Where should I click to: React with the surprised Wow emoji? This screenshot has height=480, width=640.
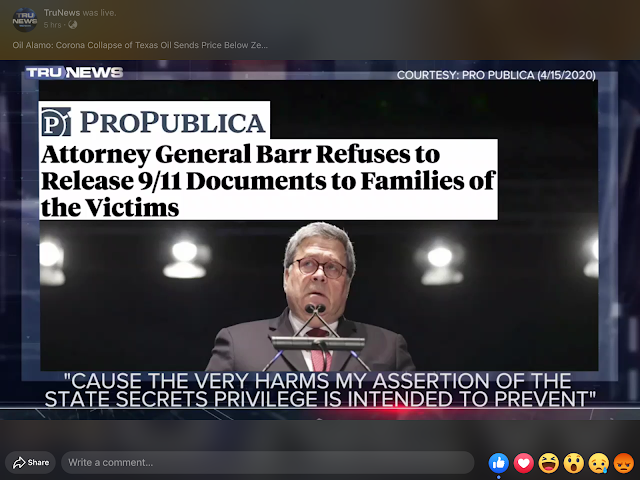[573, 463]
